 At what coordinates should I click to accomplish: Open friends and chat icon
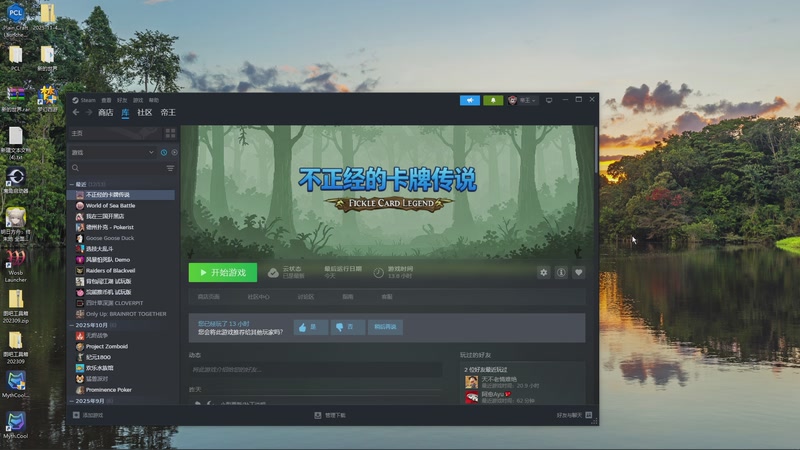[x=589, y=415]
